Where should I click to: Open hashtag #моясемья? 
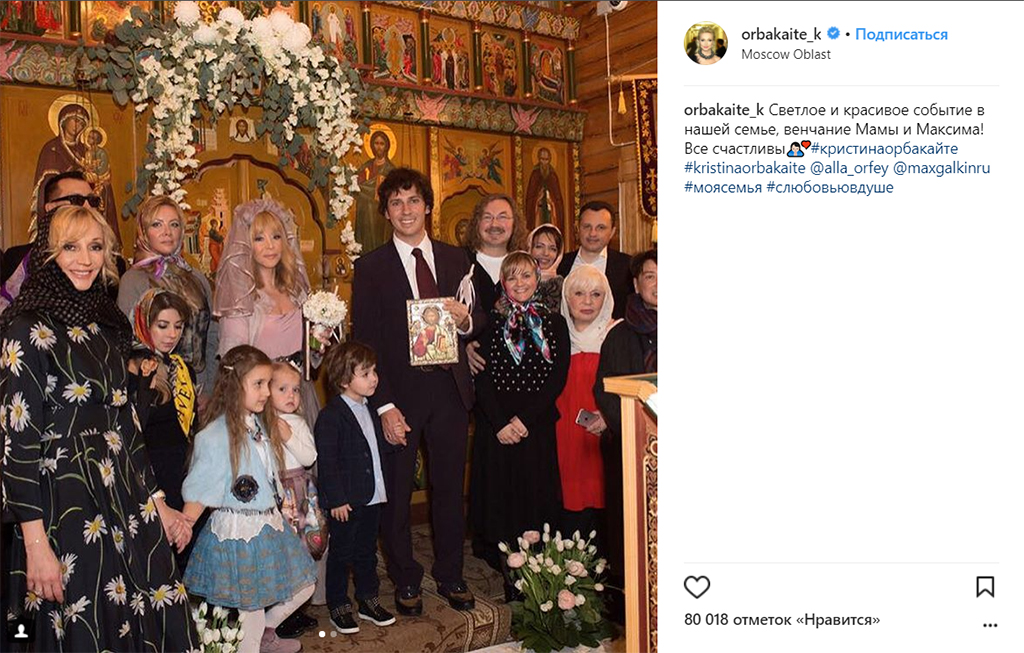coord(723,187)
